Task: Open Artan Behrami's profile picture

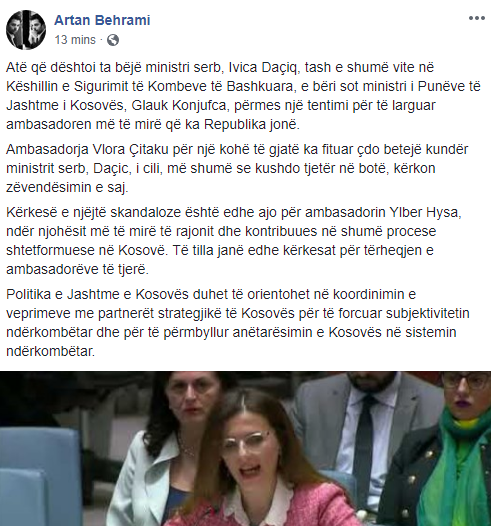Action: point(26,30)
